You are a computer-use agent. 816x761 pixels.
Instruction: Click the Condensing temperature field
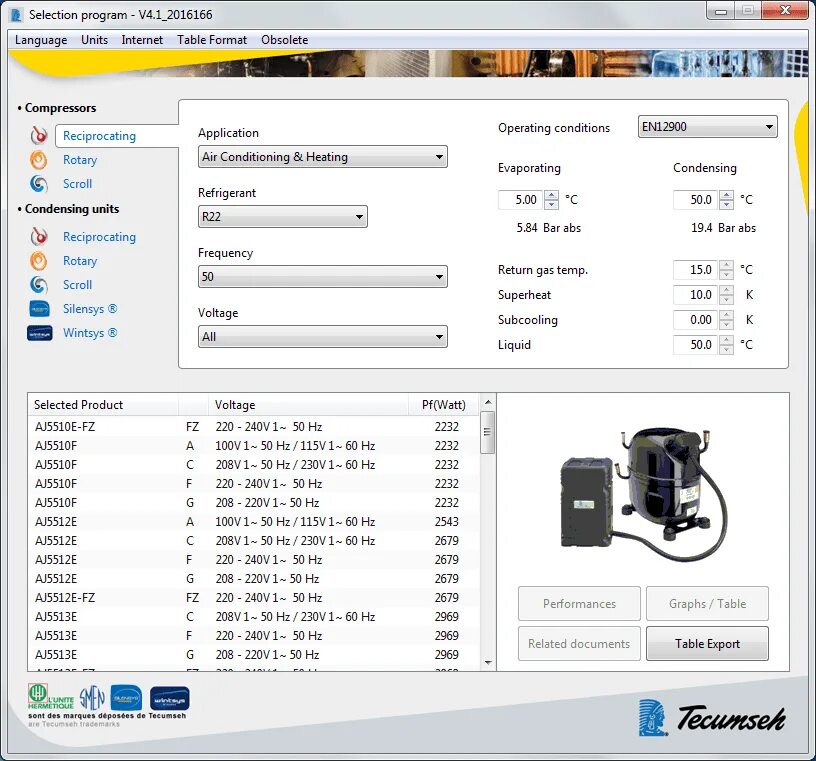pyautogui.click(x=696, y=200)
